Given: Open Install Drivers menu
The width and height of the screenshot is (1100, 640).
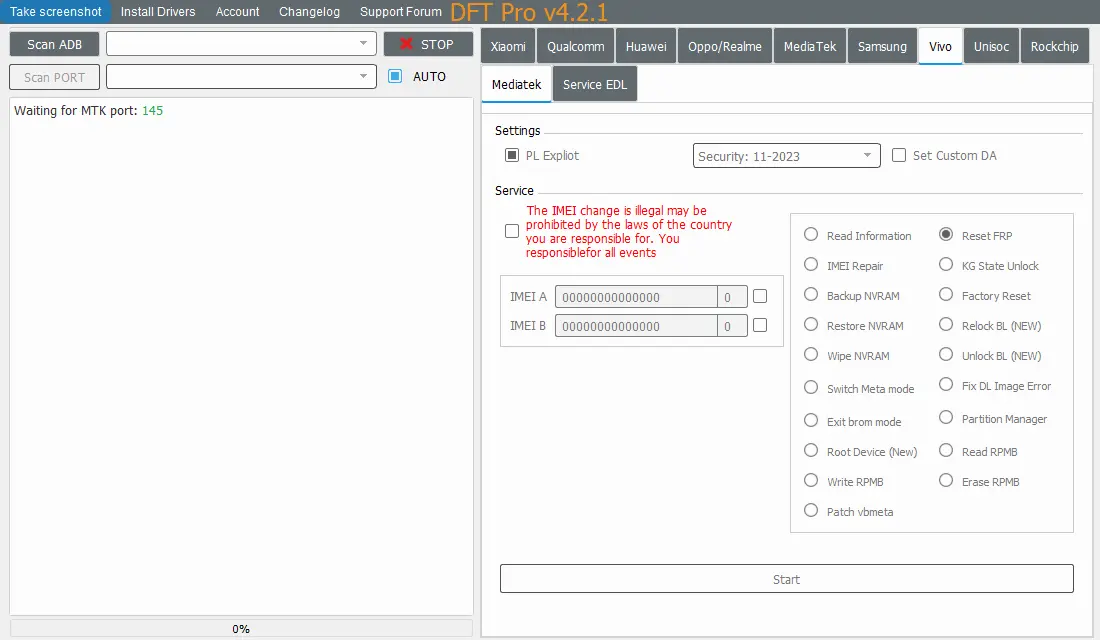Looking at the screenshot, I should click(x=158, y=11).
